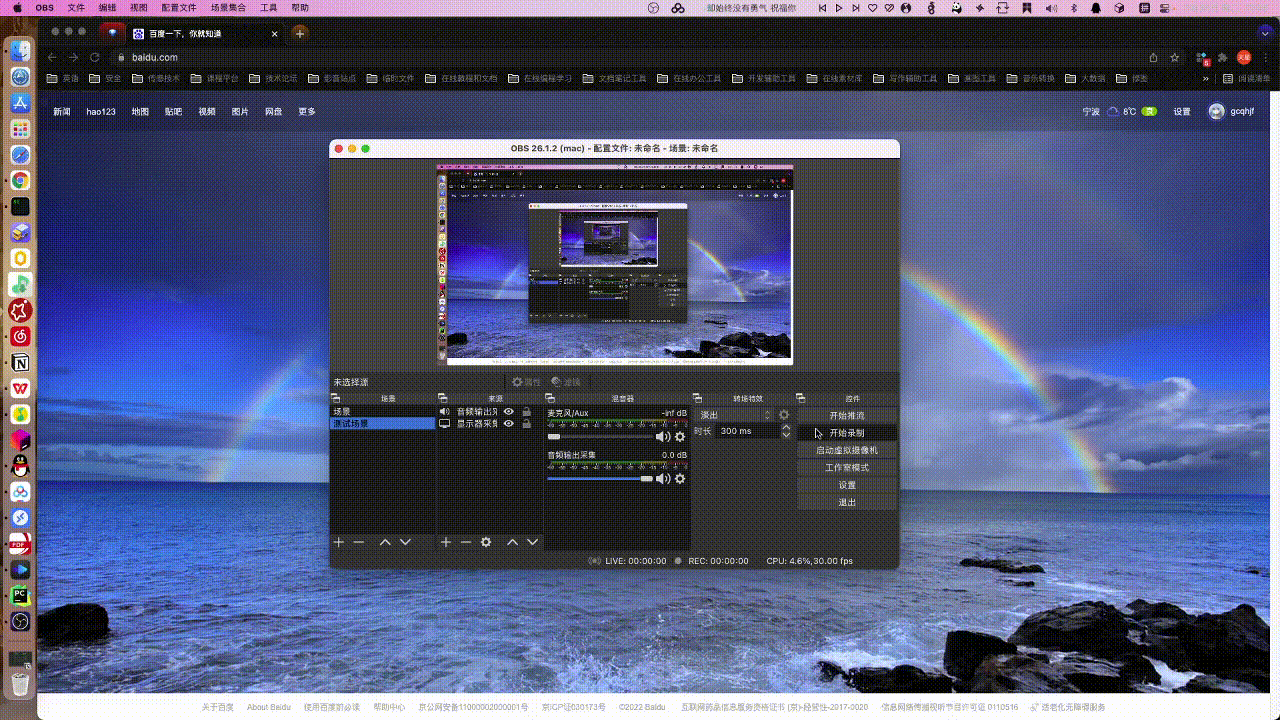Hide the 显示器采集 source with its eye icon
The width and height of the screenshot is (1280, 720).
coord(509,423)
